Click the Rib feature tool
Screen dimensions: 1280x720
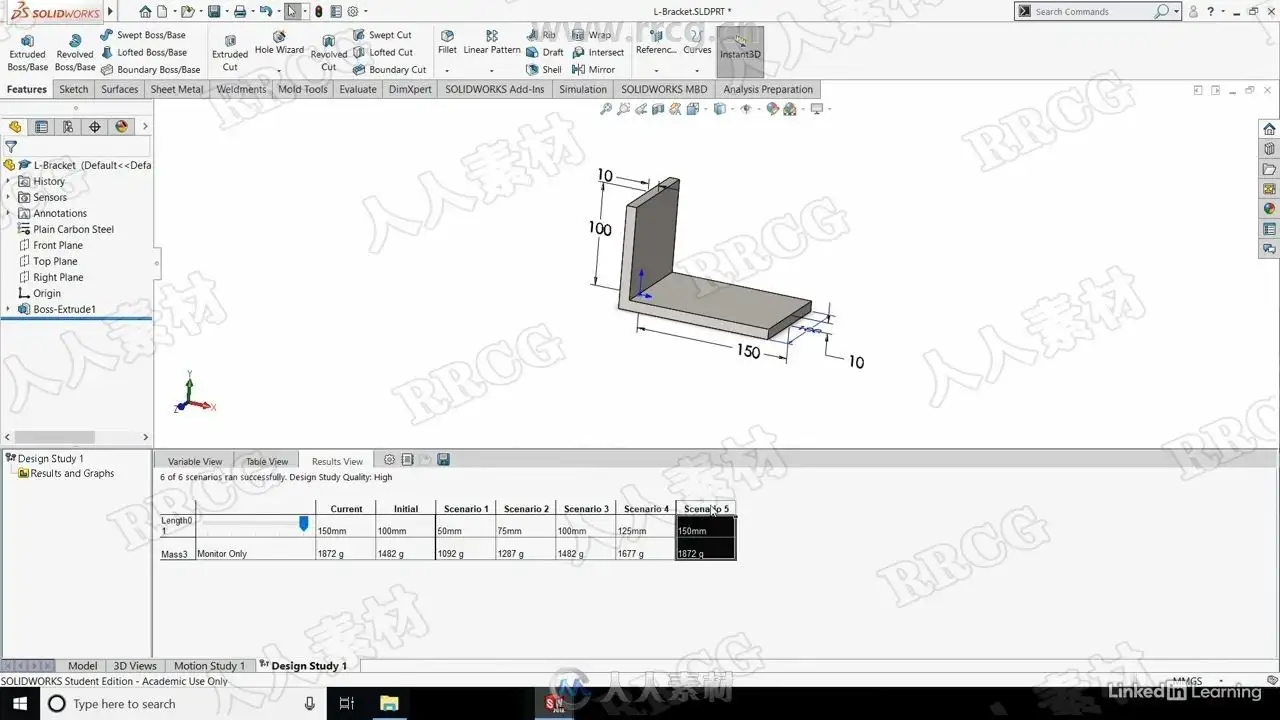coord(541,35)
